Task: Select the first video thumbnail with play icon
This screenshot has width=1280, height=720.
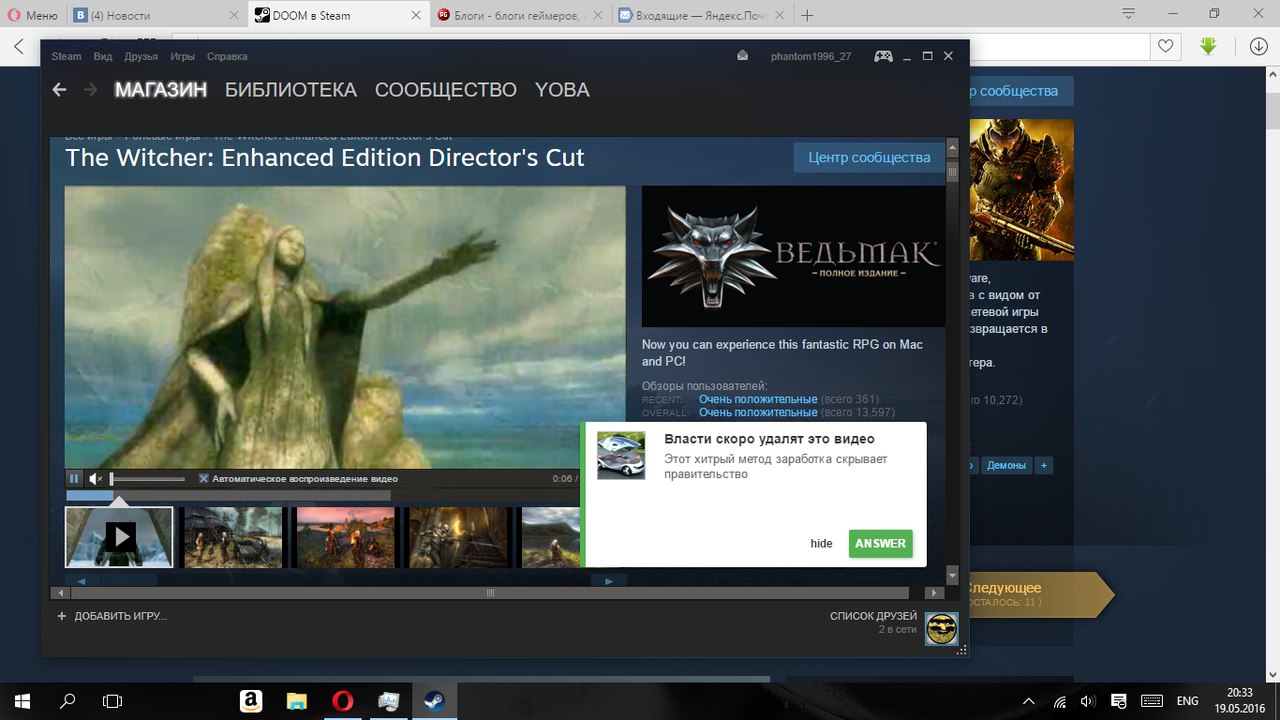Action: (x=119, y=537)
